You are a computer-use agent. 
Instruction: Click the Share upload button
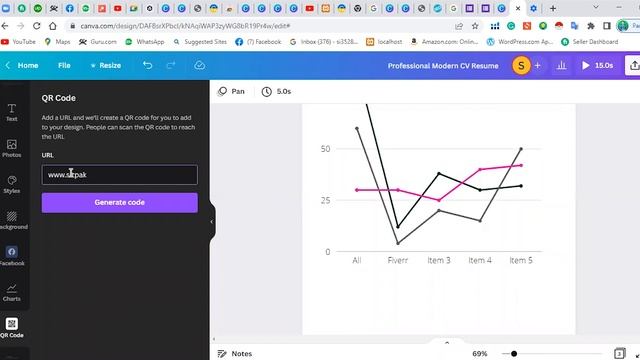[x=633, y=65]
